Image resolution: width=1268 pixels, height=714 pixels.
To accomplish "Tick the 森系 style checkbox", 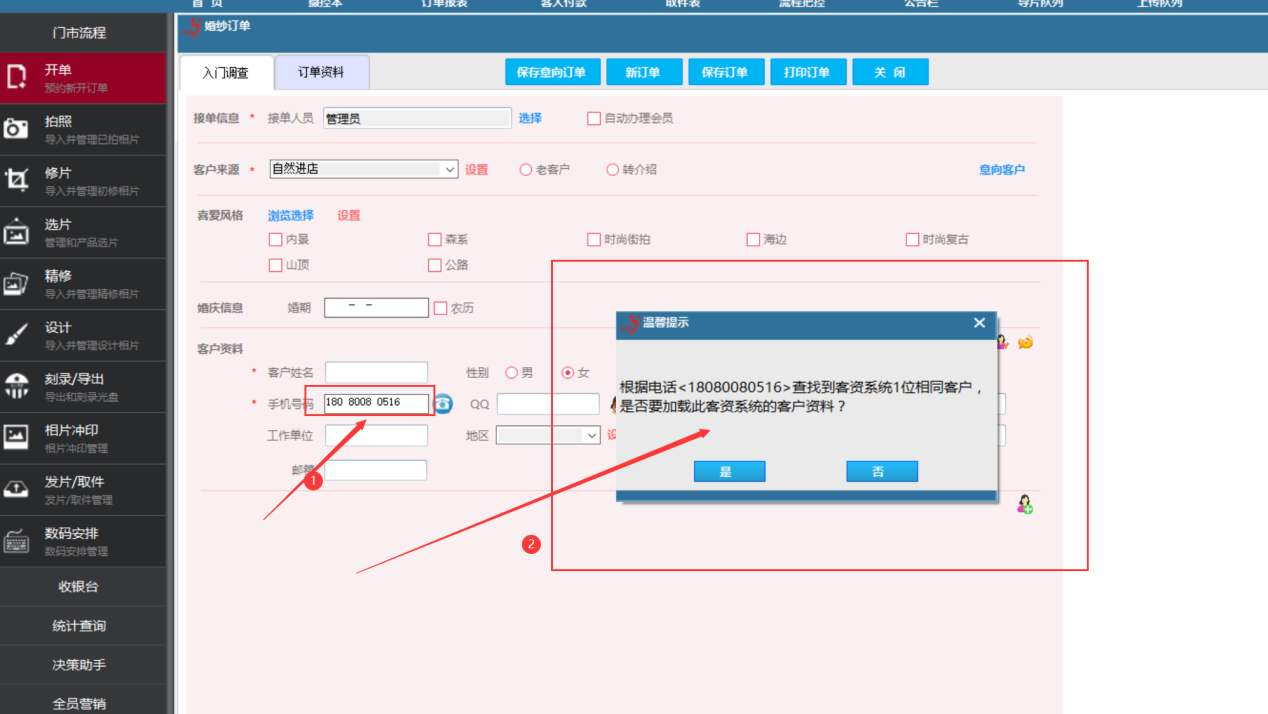I will click(x=434, y=240).
